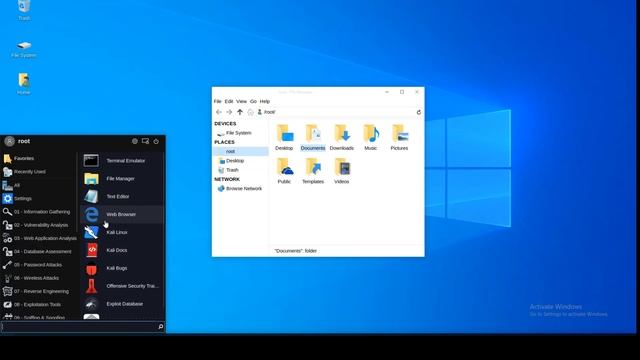Open 06 - Wireless Attacks category
The image size is (640, 360).
39,278
